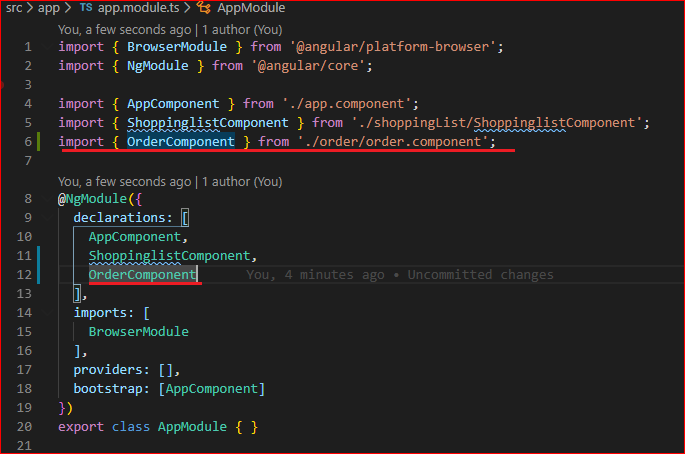Open the author CodeLens above the first import
This screenshot has height=454, width=685.
(x=170, y=30)
